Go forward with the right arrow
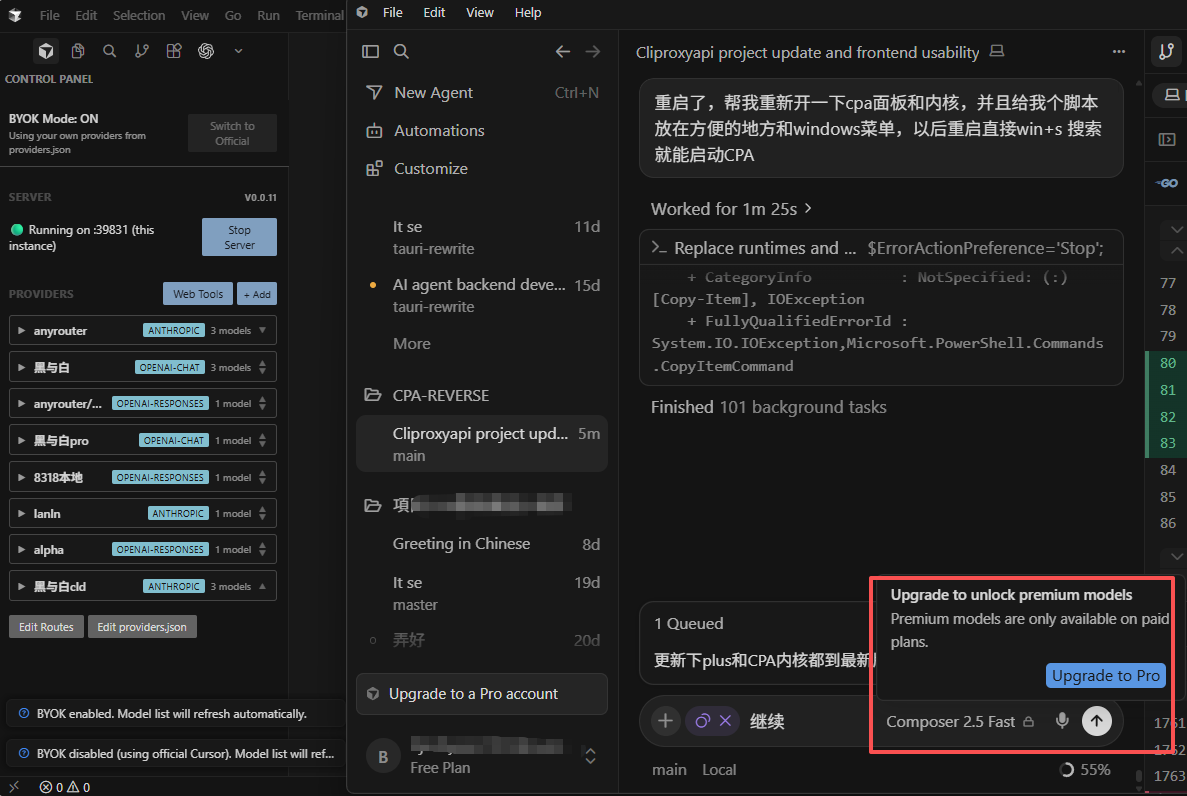Screen dimensions: 1187x796 click(x=593, y=51)
